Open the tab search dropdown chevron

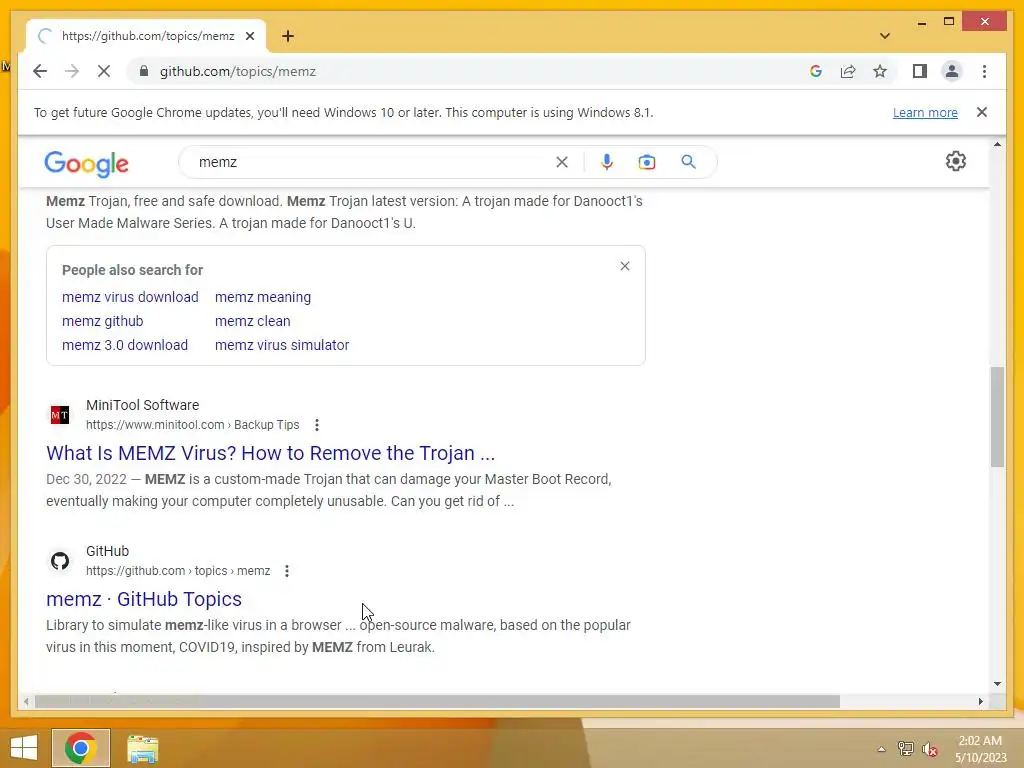click(x=884, y=36)
